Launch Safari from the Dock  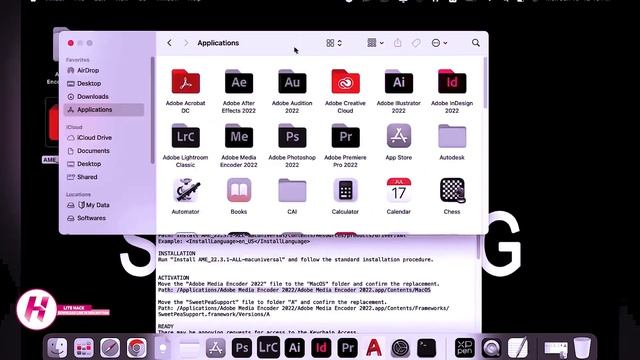click(x=110, y=348)
